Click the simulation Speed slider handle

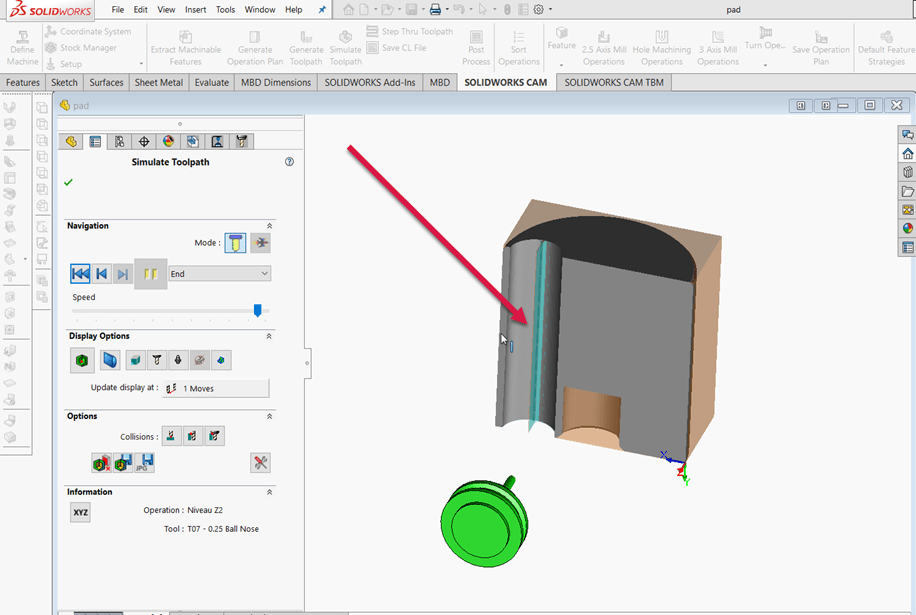pos(258,311)
